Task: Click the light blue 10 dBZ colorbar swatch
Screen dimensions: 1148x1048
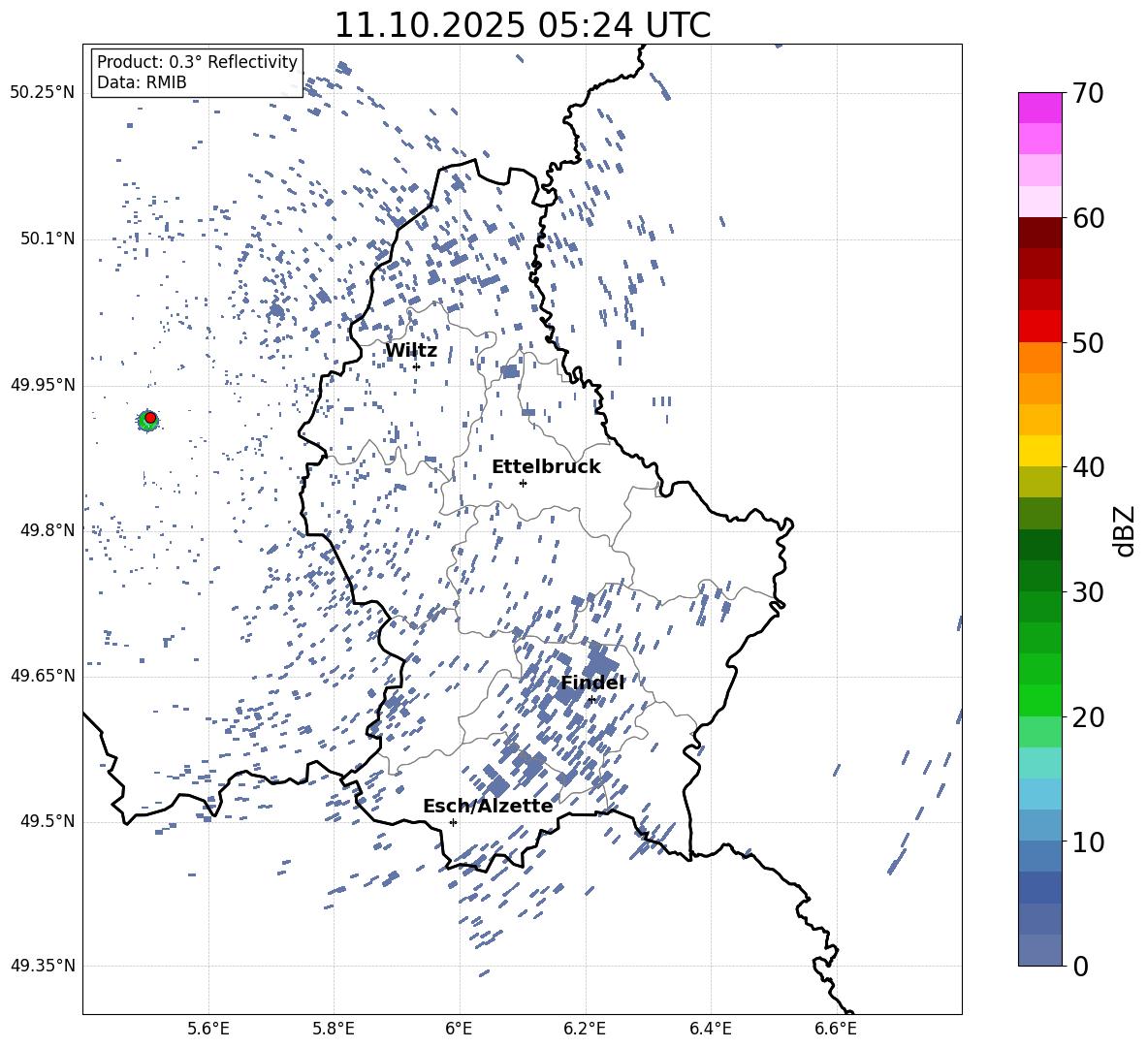Action: (1039, 825)
